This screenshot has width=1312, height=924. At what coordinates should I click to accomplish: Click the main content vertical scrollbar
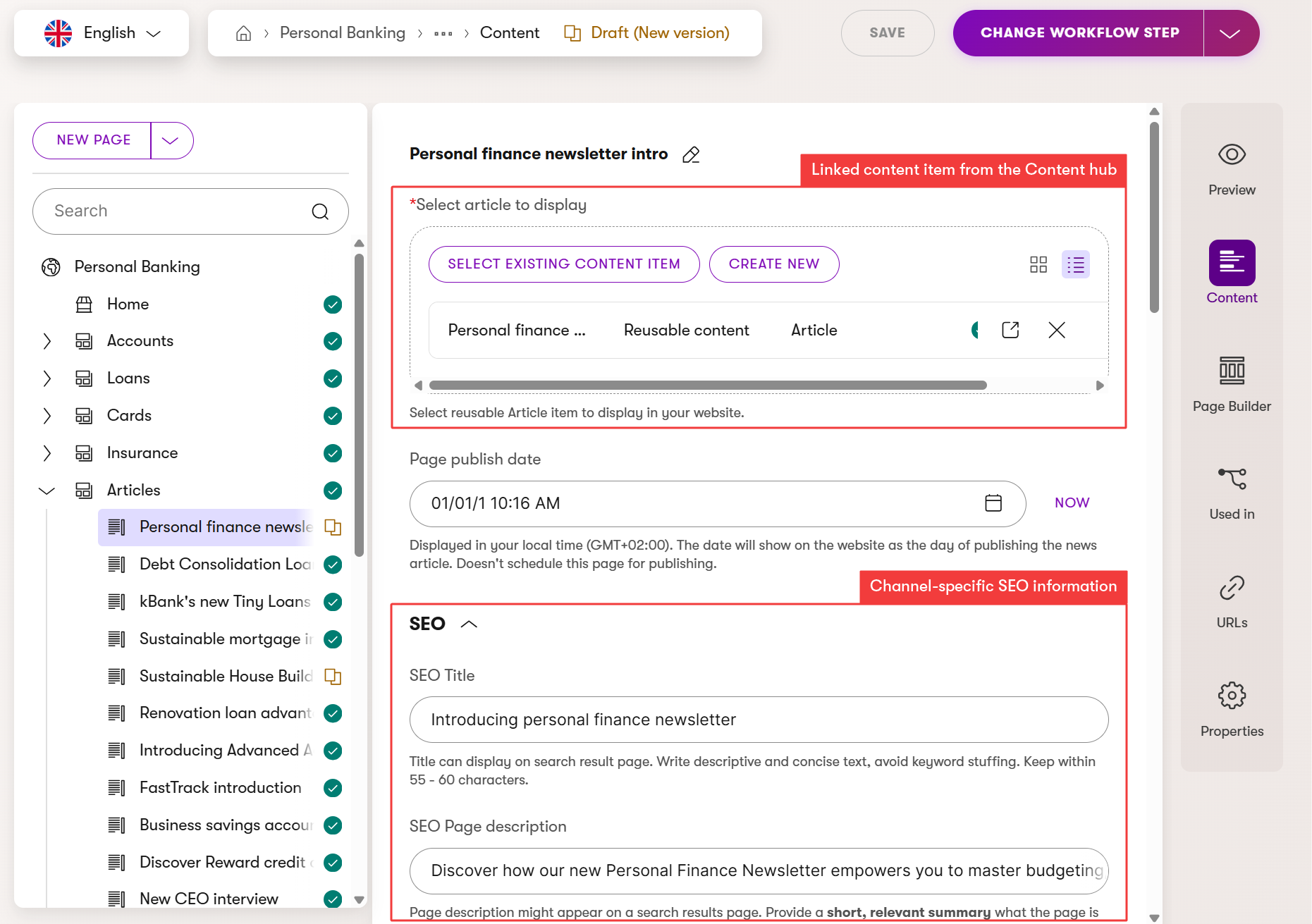coord(1154,217)
